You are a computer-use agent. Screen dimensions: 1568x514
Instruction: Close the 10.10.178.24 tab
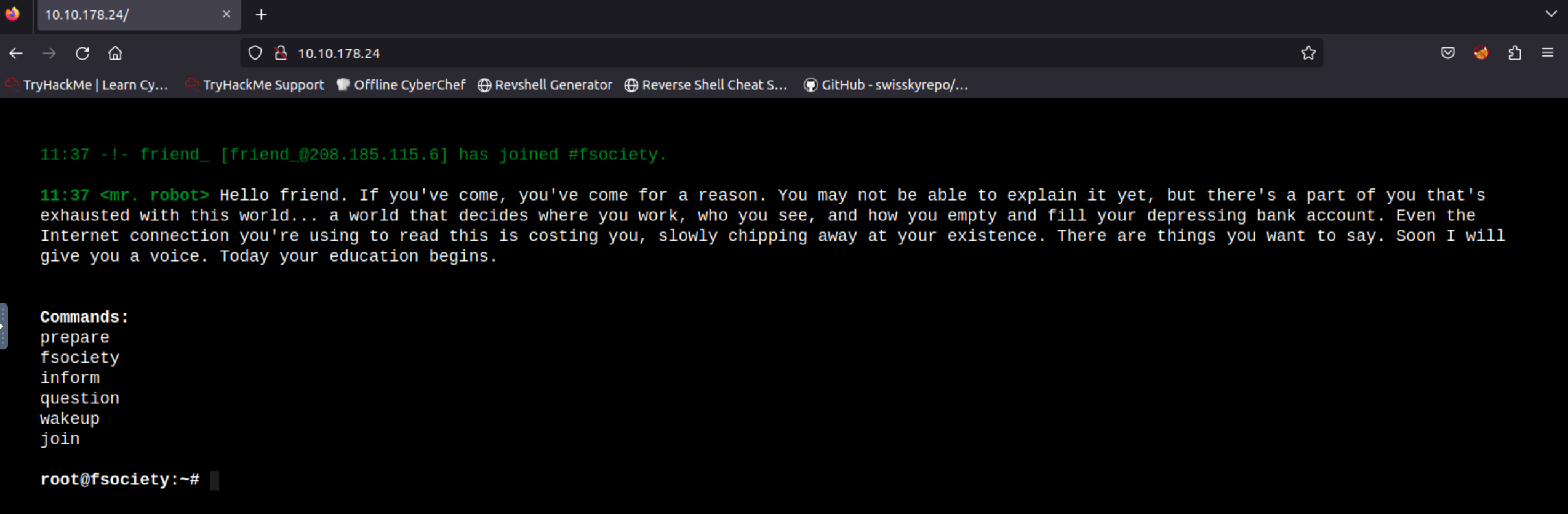(x=226, y=14)
